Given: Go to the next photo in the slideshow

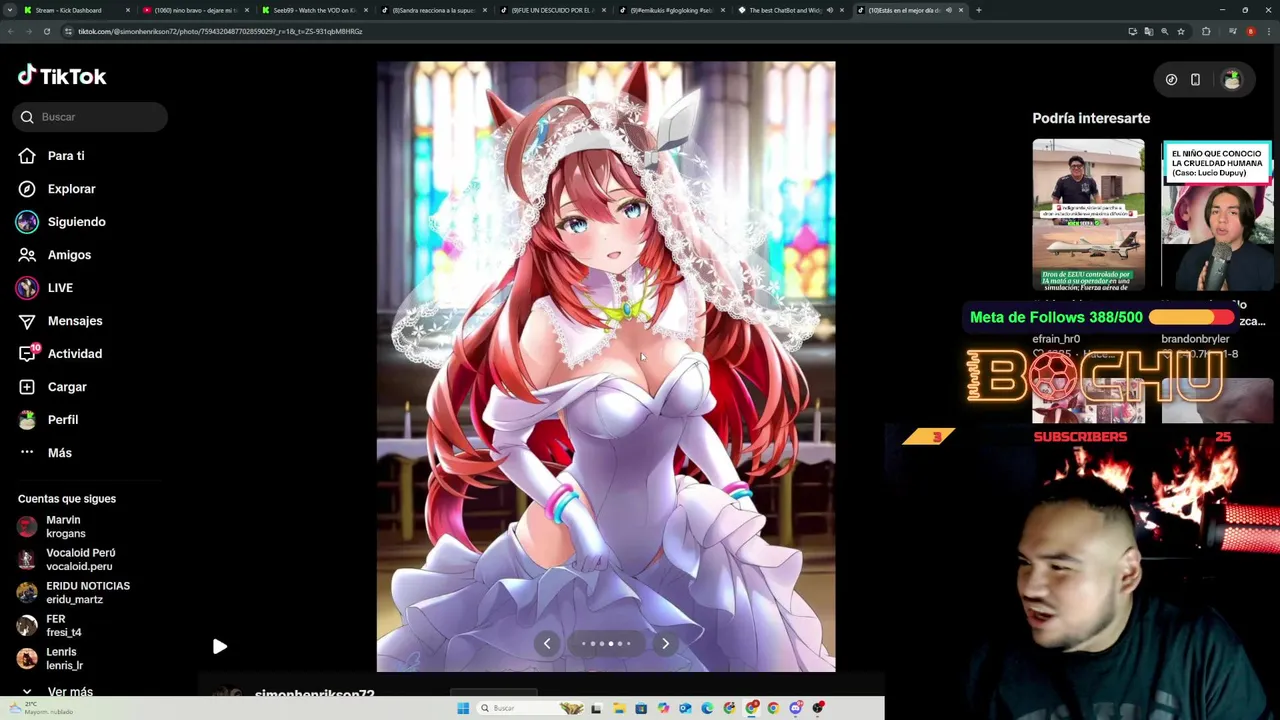Looking at the screenshot, I should (x=665, y=644).
